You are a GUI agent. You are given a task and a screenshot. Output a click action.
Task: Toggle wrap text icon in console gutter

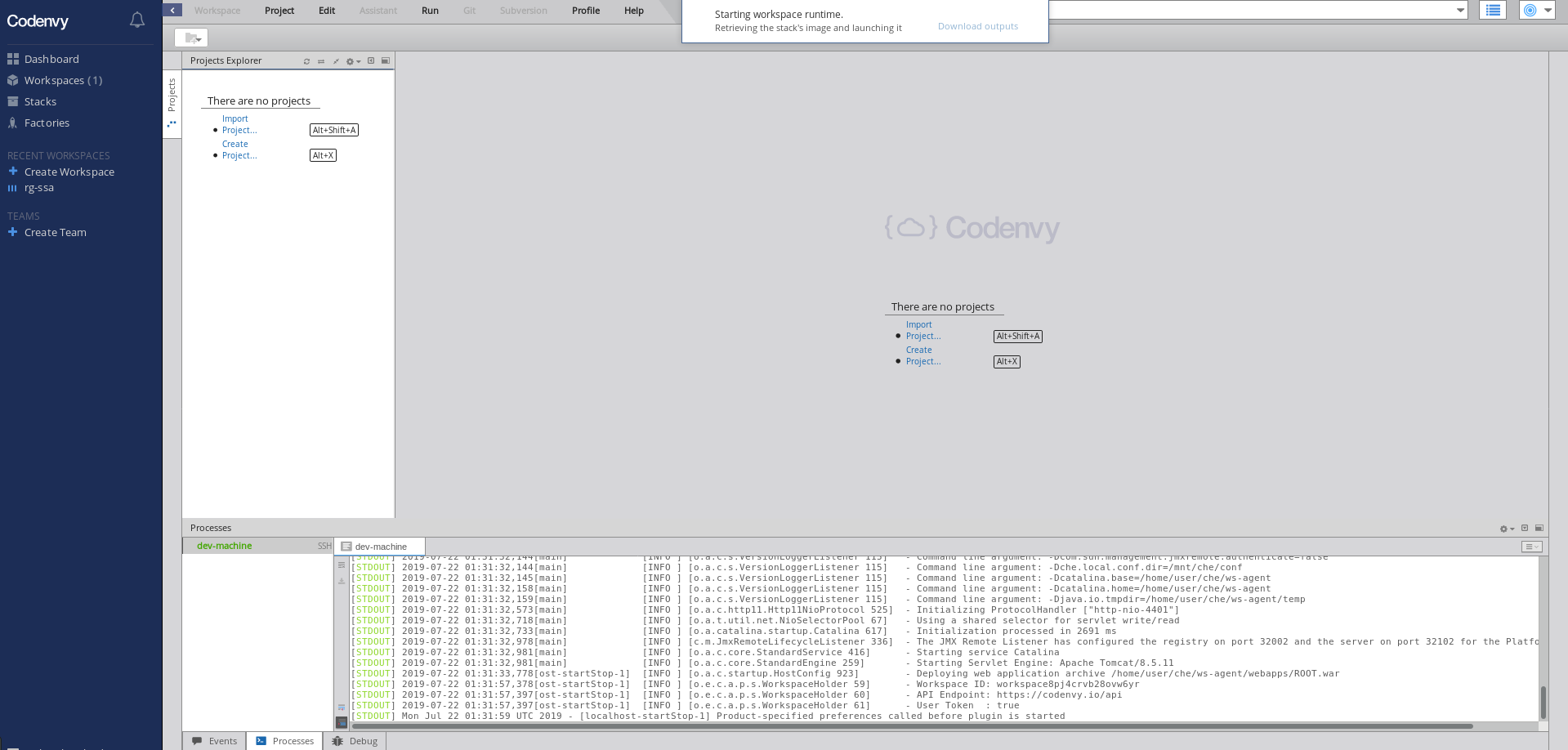tap(342, 565)
